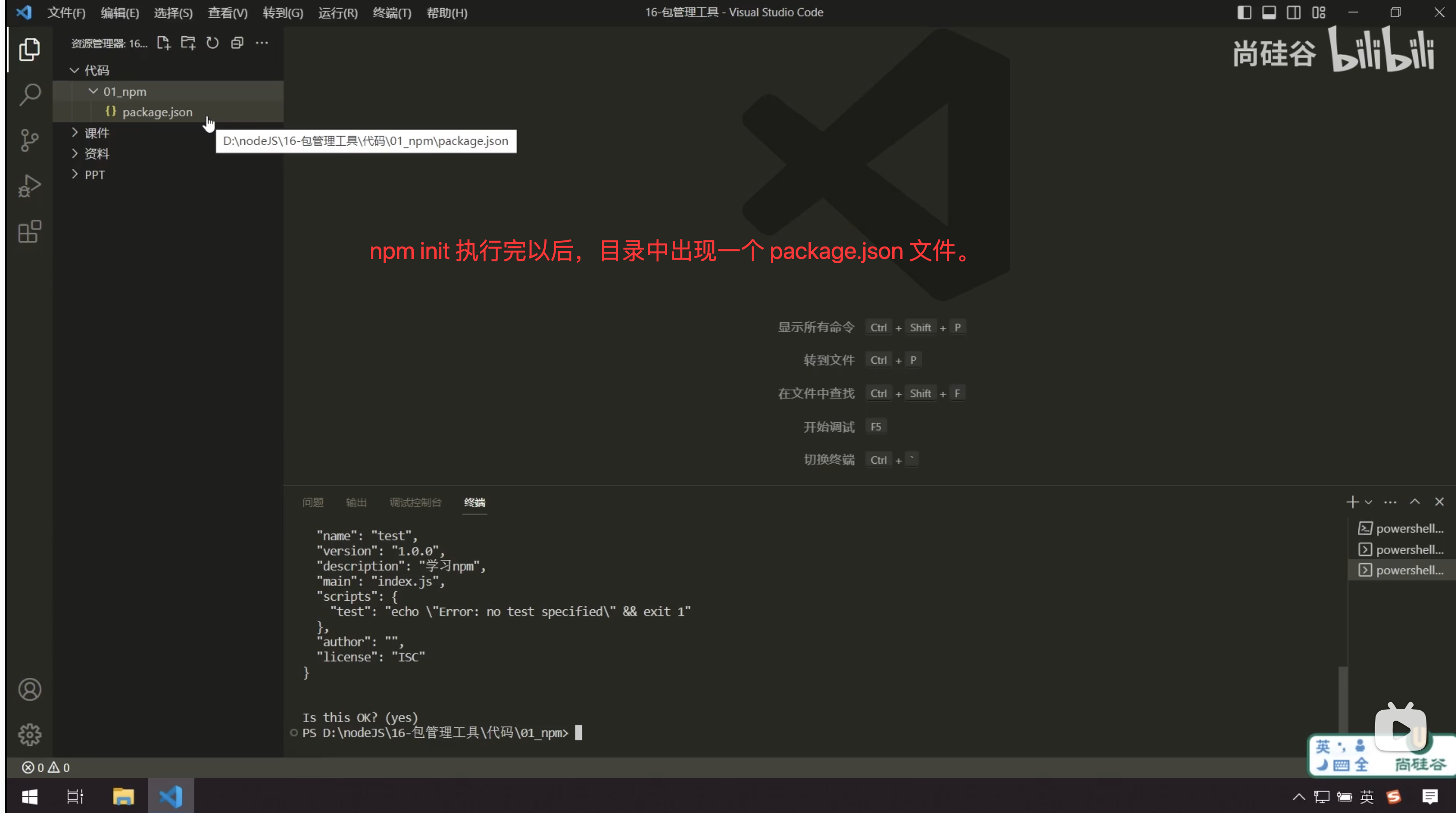Image resolution: width=1456 pixels, height=813 pixels.
Task: Refresh the explorer file tree
Action: click(212, 43)
